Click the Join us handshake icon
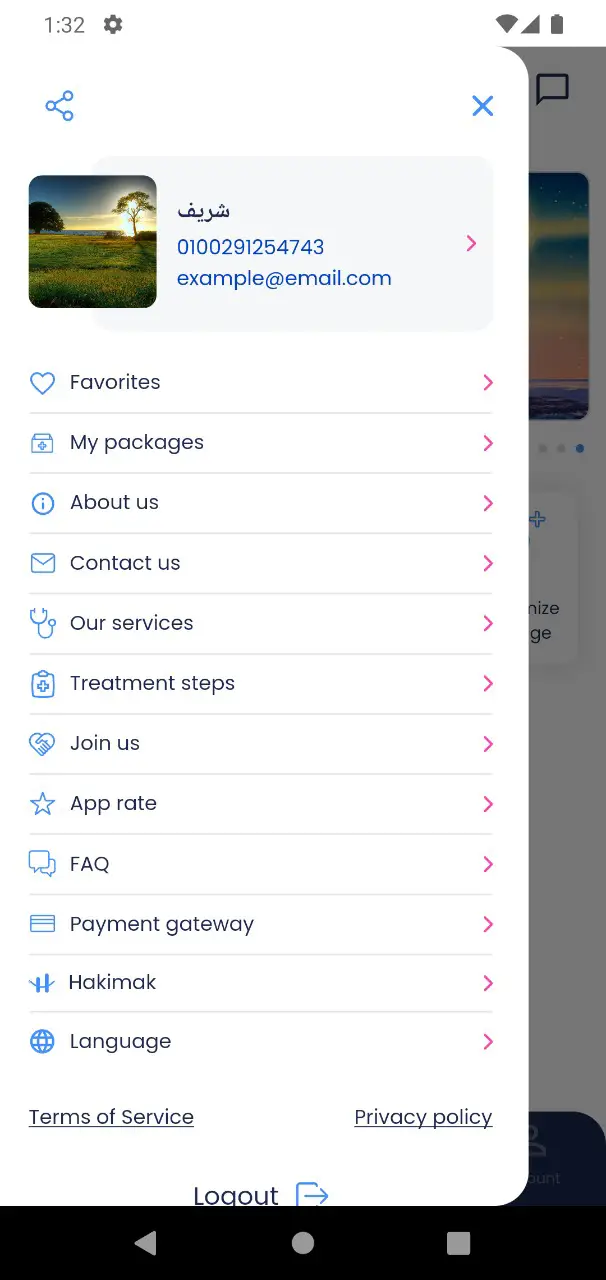 tap(42, 744)
